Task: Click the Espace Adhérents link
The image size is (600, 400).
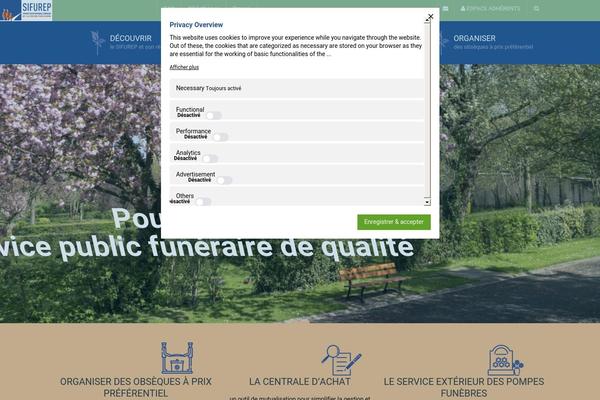Action: click(x=490, y=8)
